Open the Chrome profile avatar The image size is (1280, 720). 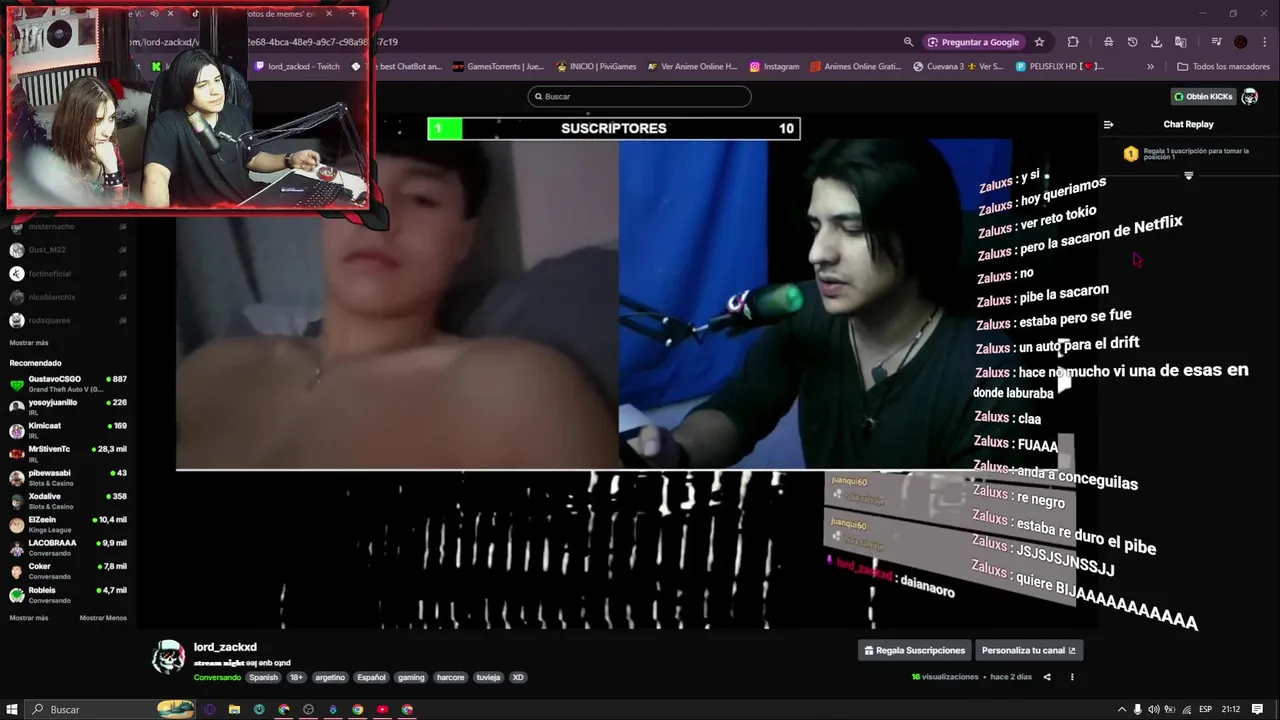pos(1241,42)
